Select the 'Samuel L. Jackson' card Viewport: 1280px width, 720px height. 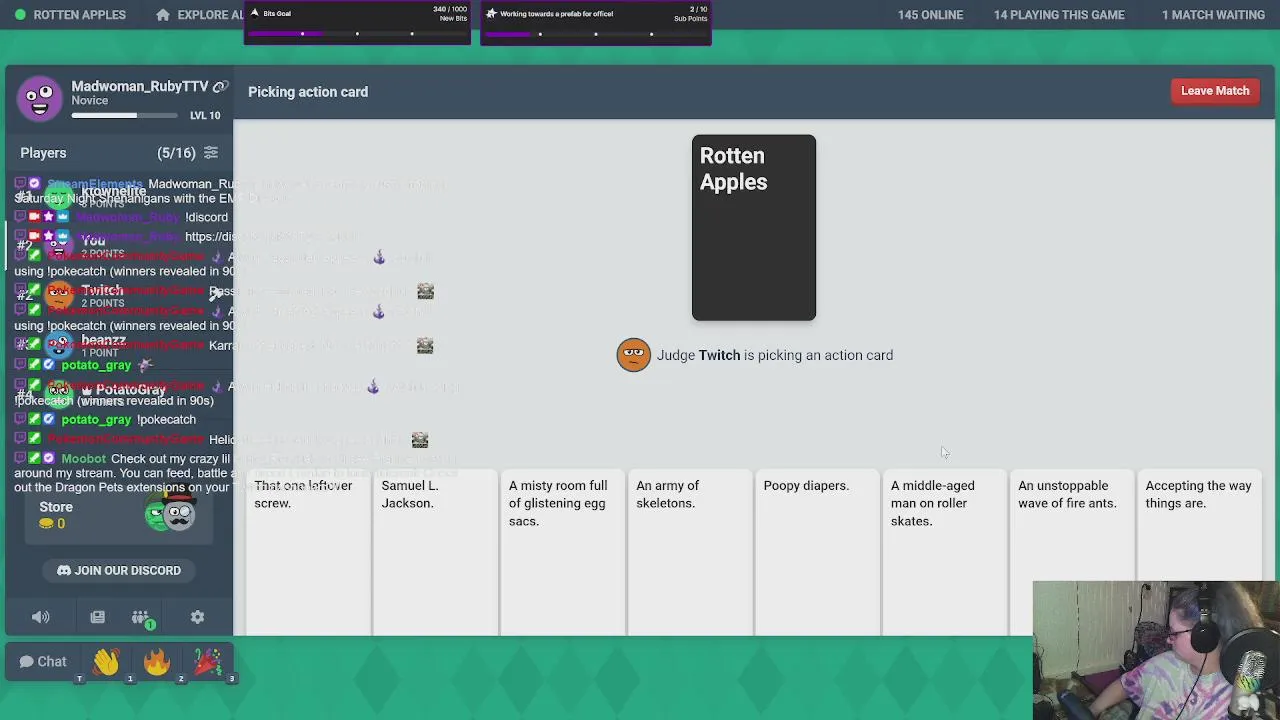[435, 553]
